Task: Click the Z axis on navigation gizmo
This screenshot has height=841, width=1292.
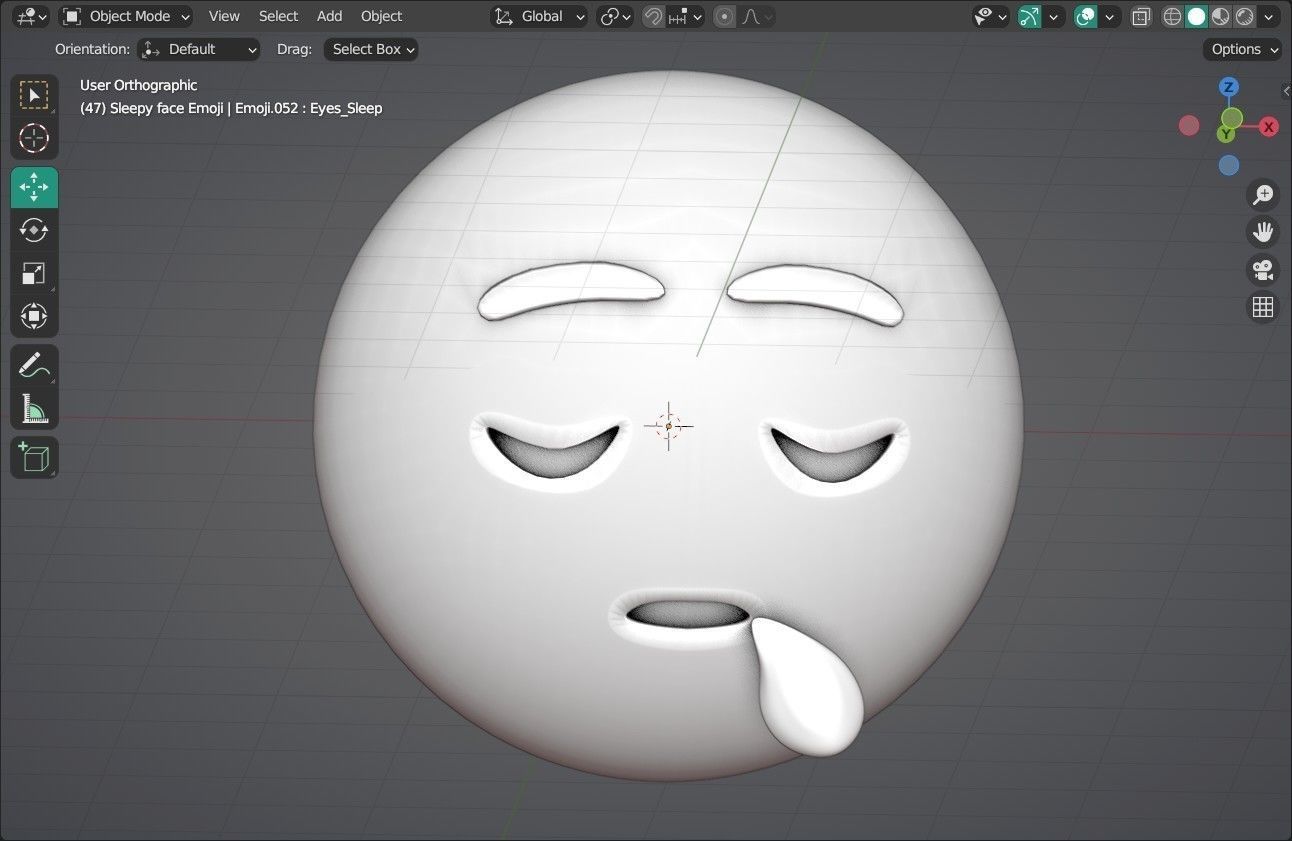Action: pos(1229,87)
